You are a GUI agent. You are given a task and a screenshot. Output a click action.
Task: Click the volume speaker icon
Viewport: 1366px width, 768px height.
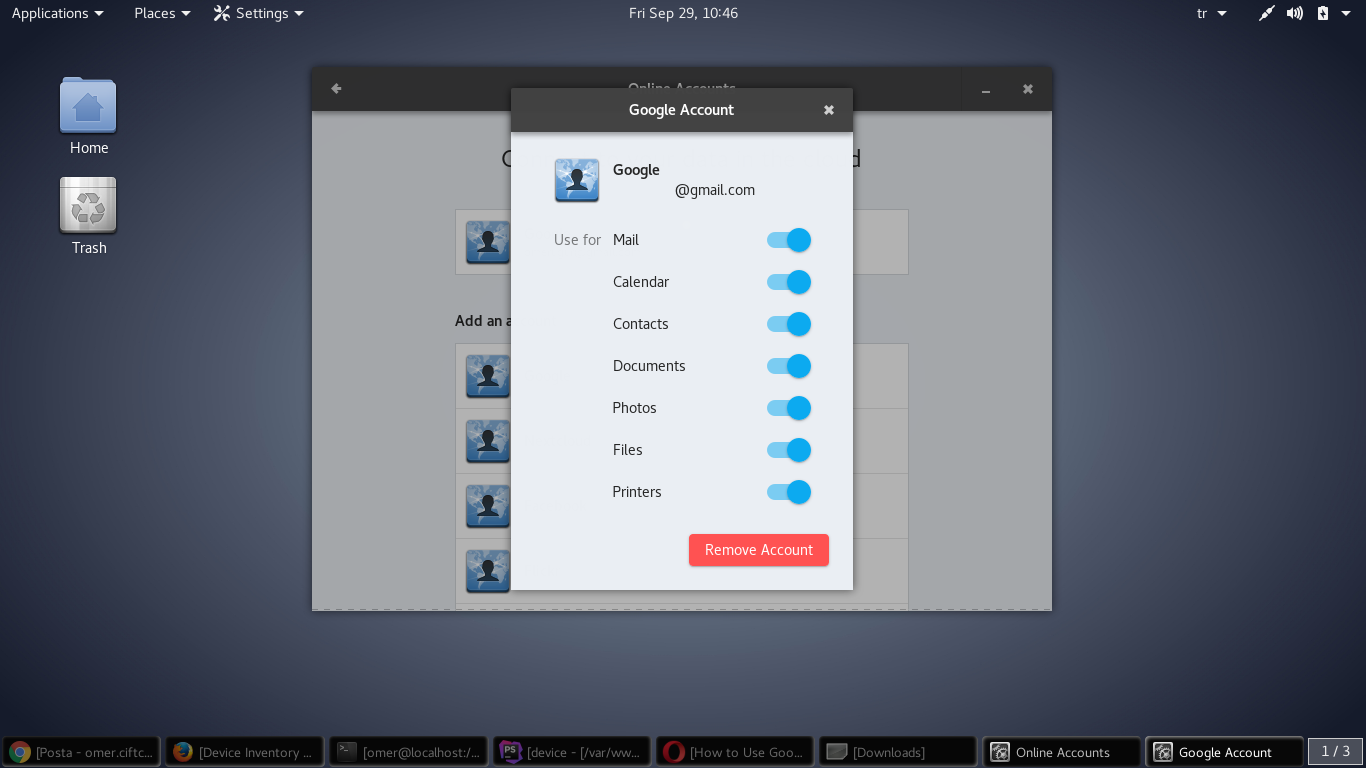tap(1295, 13)
